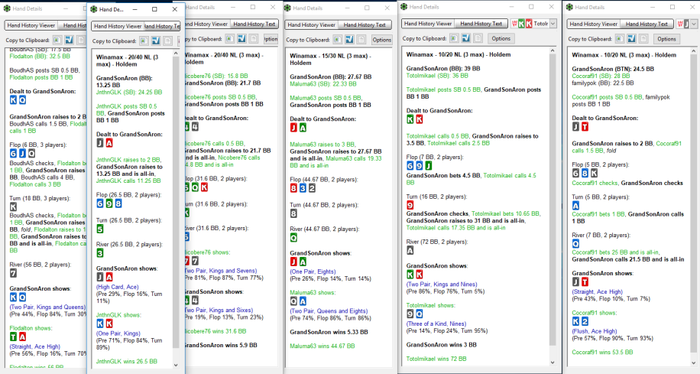This screenshot has height=374, width=700.
Task: Click text 'Nicobere76 wins 31.6 BB'
Action: click(x=215, y=331)
